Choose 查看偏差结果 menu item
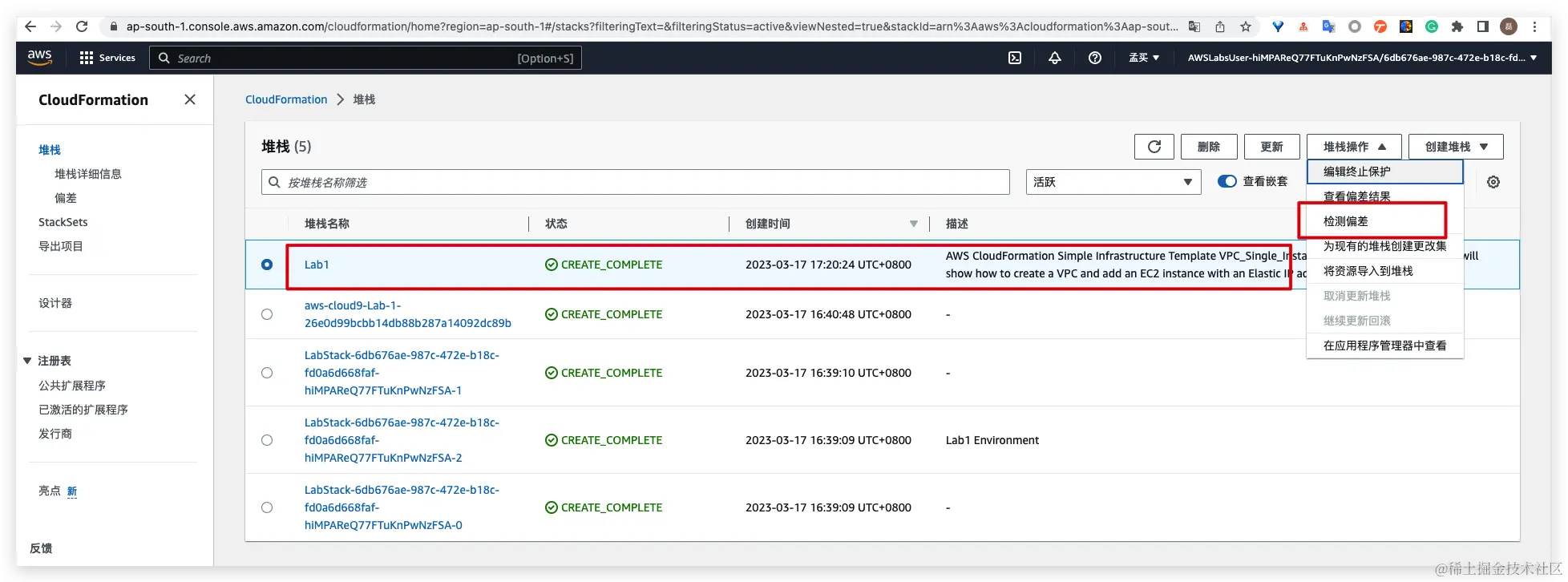Image resolution: width=1568 pixels, height=582 pixels. [1384, 196]
